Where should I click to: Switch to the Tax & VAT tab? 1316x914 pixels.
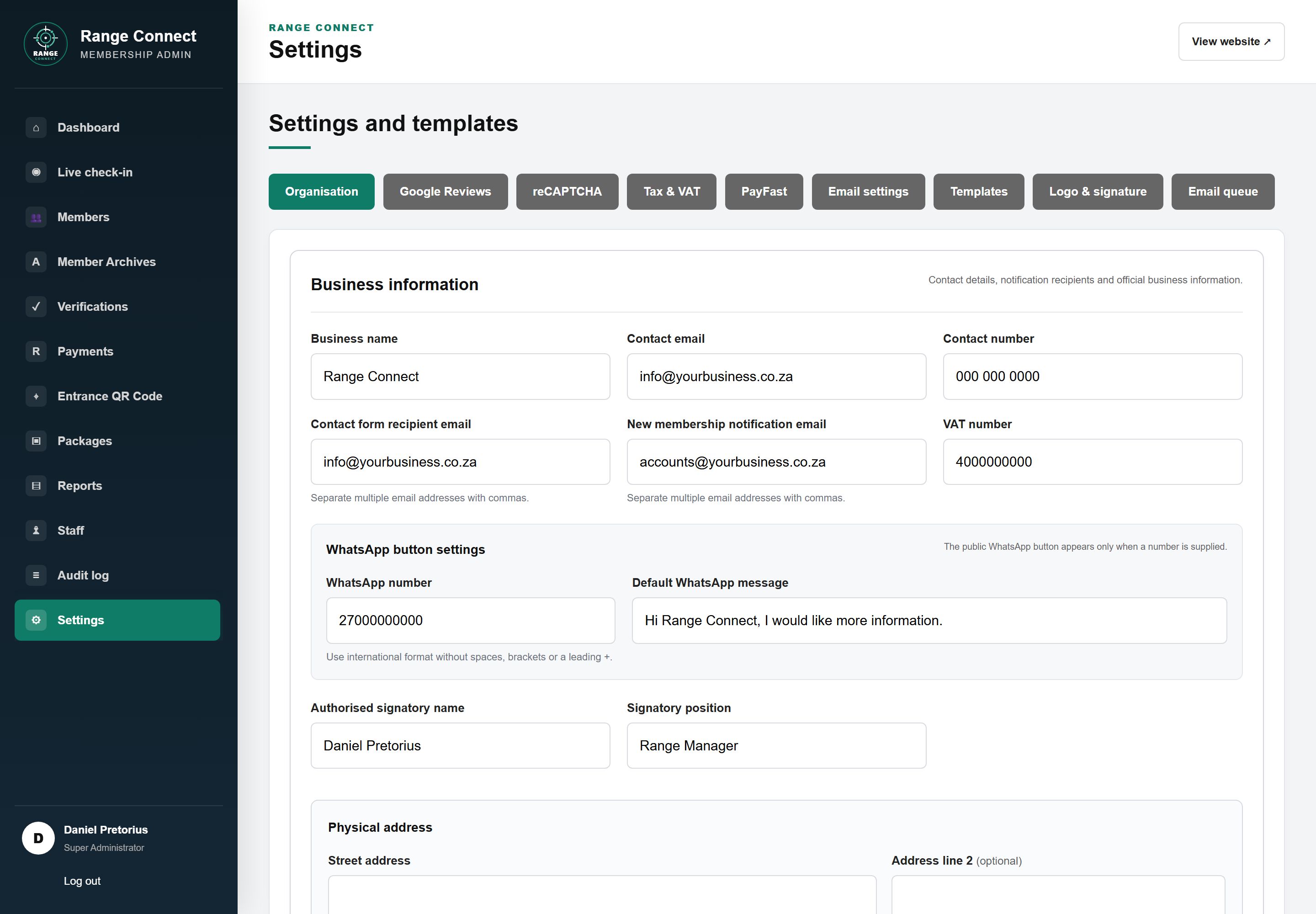tap(671, 191)
